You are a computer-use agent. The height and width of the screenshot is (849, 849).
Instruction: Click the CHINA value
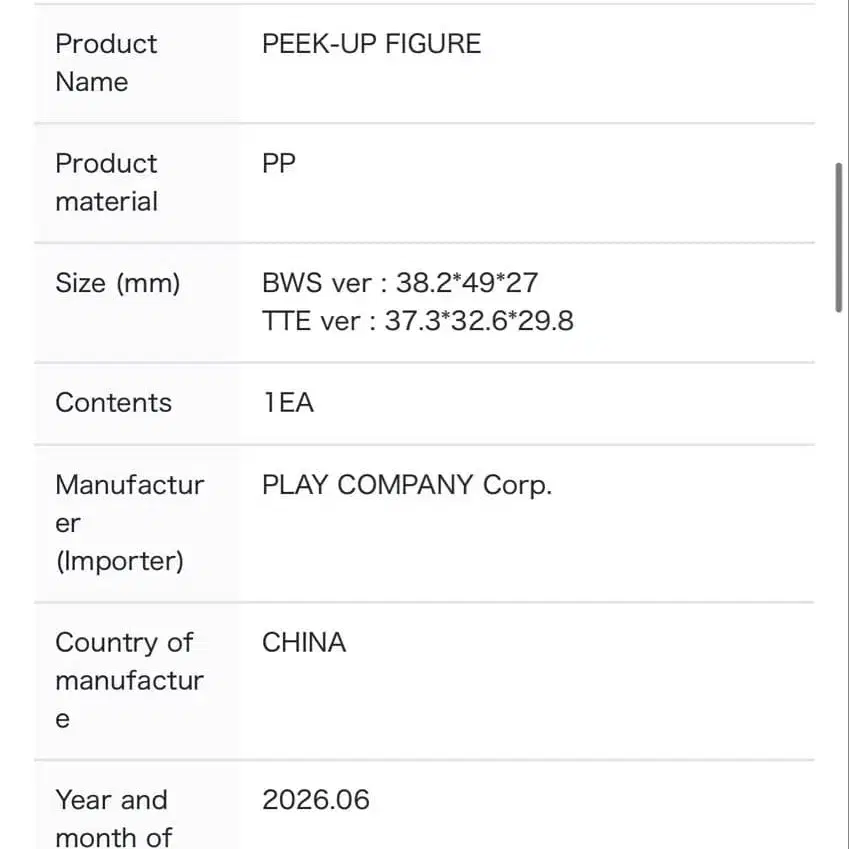(304, 643)
